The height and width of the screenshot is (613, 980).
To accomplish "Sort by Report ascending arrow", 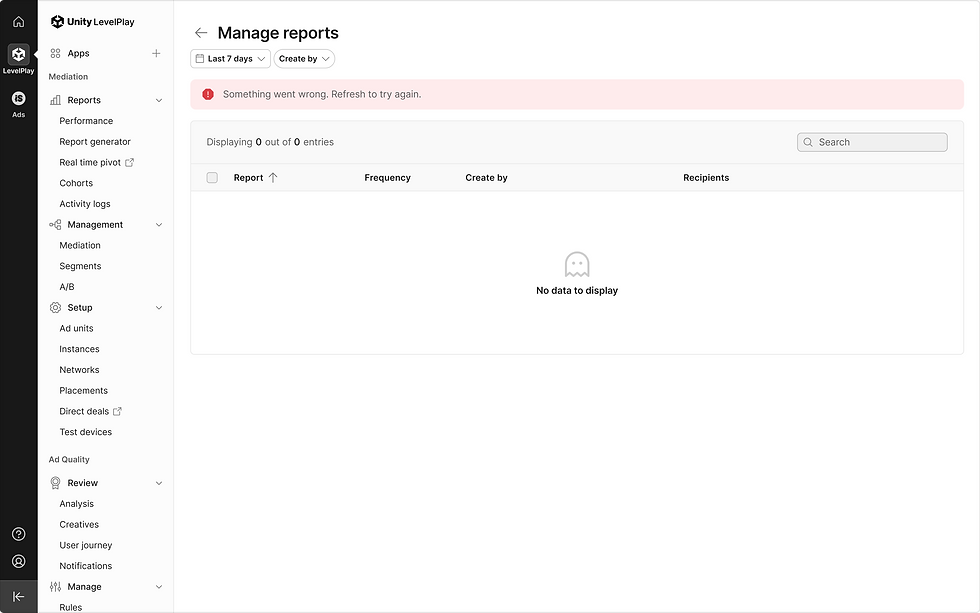I will 273,177.
